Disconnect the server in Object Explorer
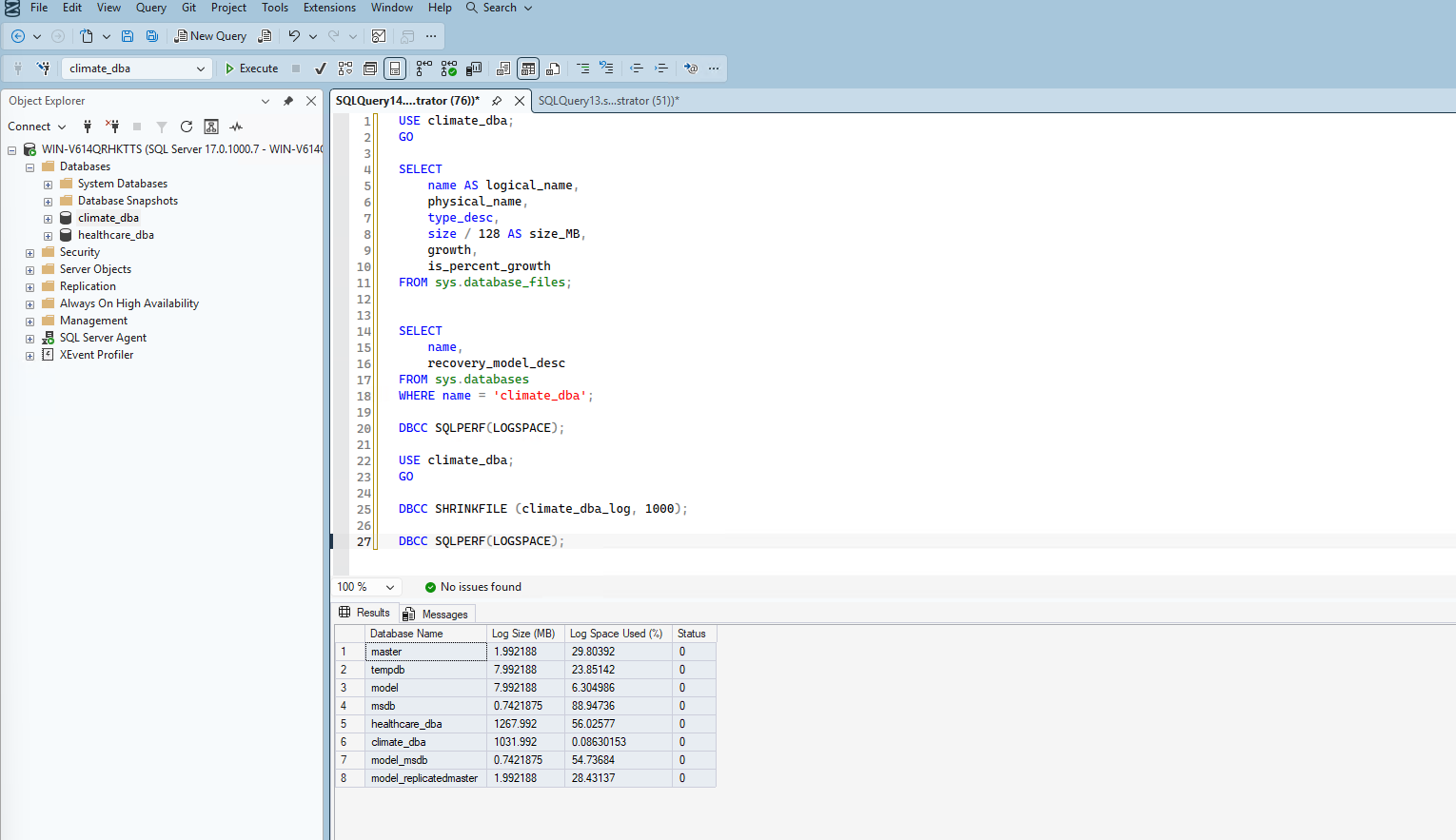 click(x=112, y=127)
